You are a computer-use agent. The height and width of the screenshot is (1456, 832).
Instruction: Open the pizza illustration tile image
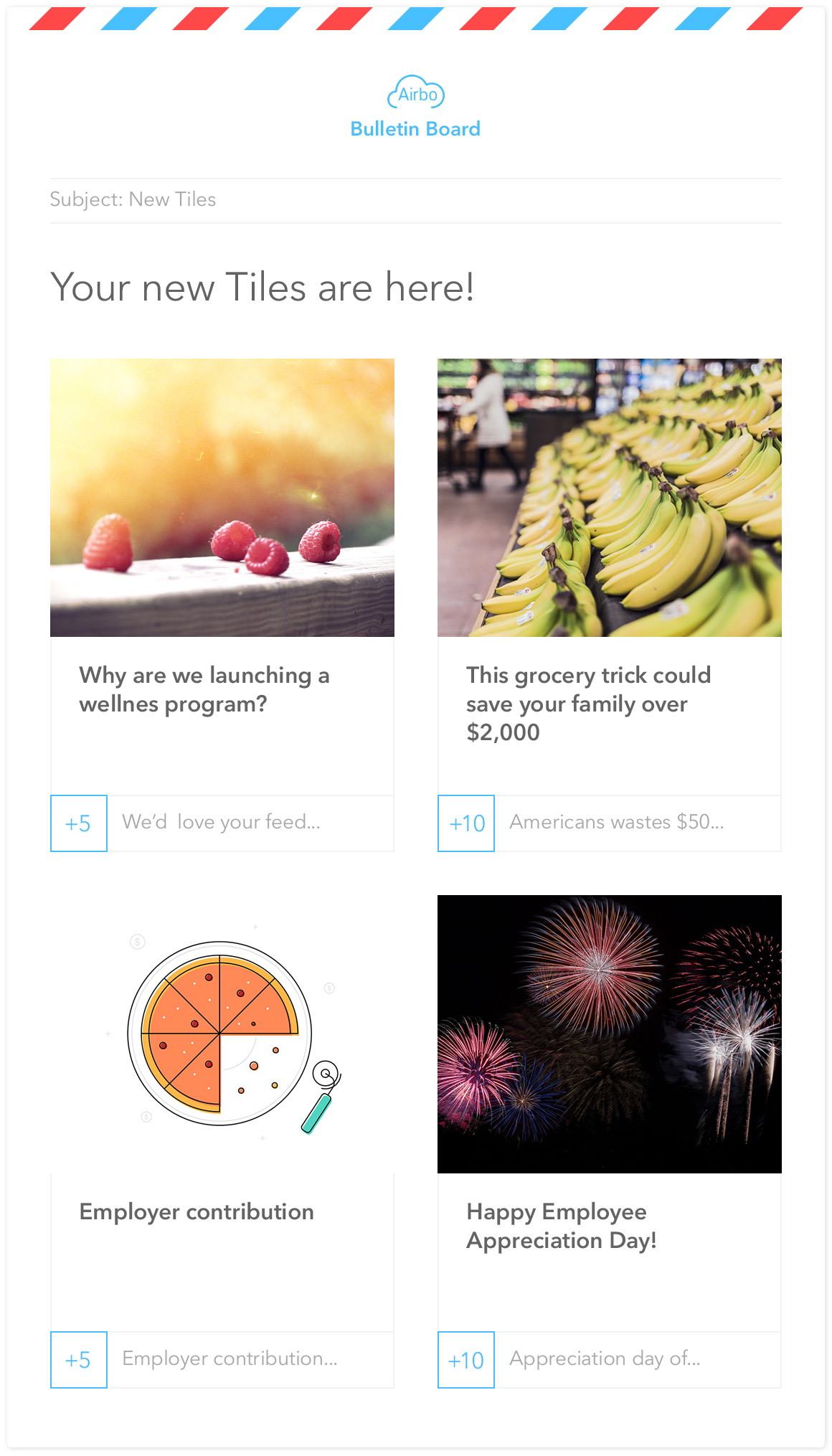pos(222,1034)
